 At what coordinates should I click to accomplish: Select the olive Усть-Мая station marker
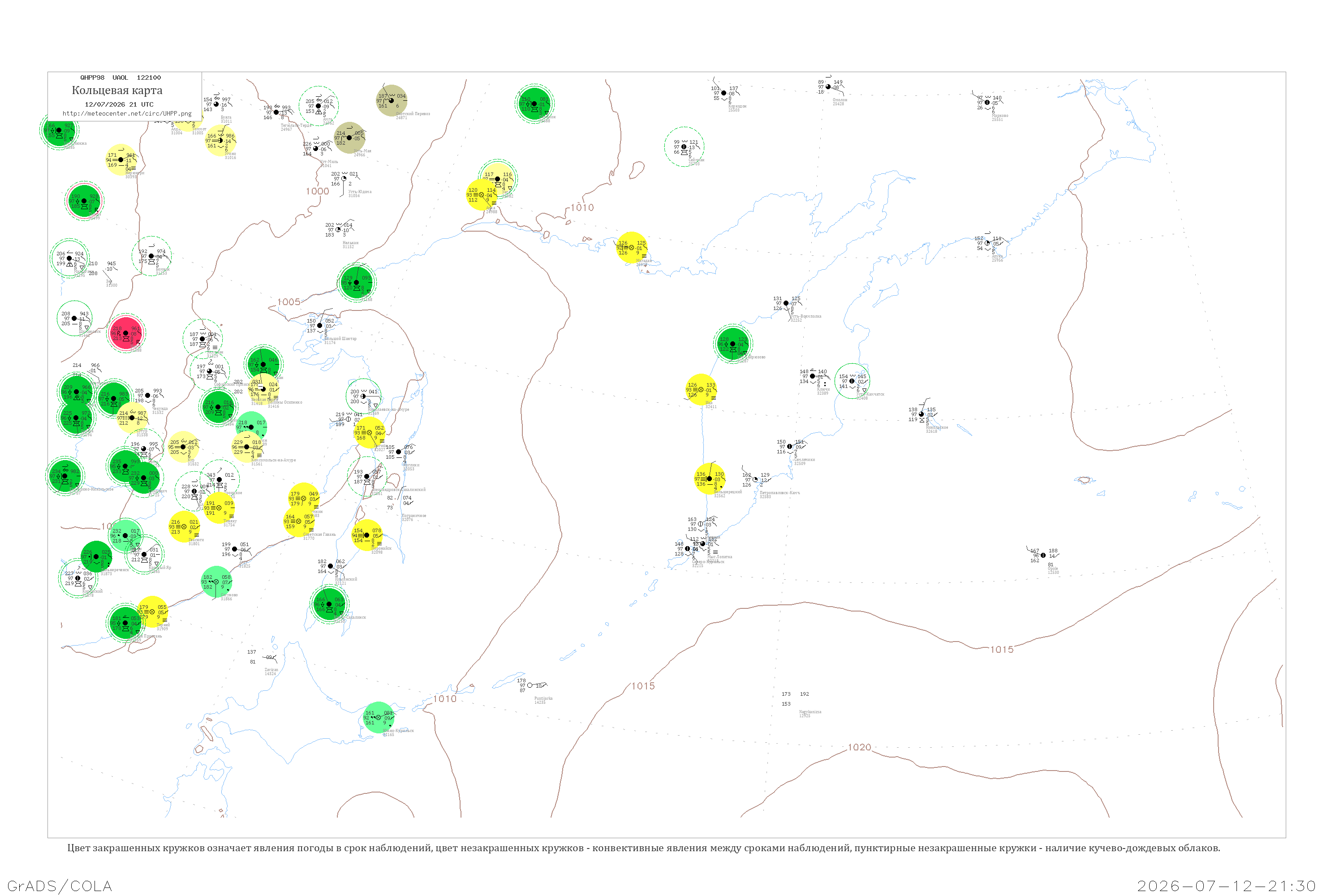click(349, 138)
